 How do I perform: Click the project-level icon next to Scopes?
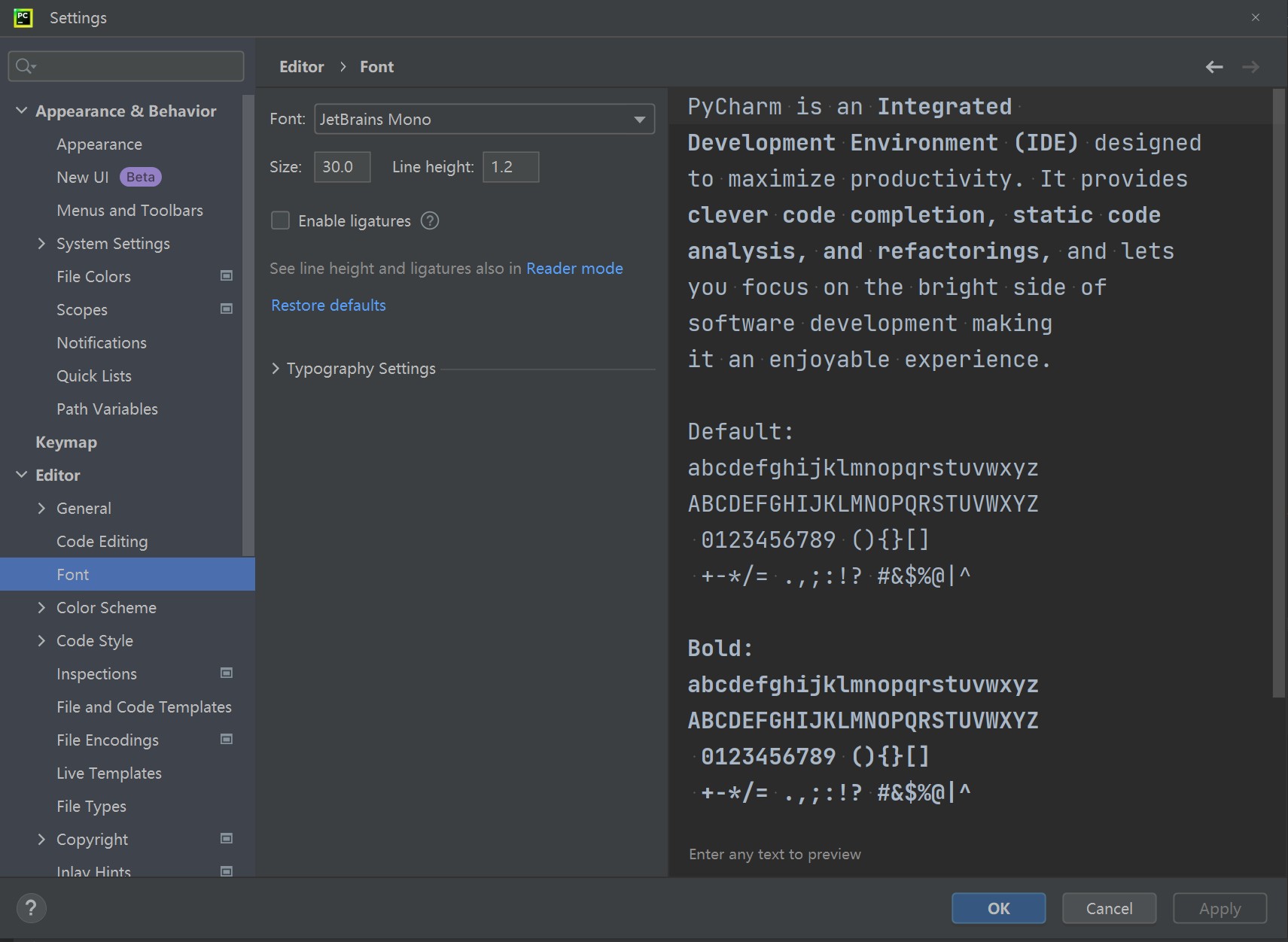pyautogui.click(x=226, y=309)
